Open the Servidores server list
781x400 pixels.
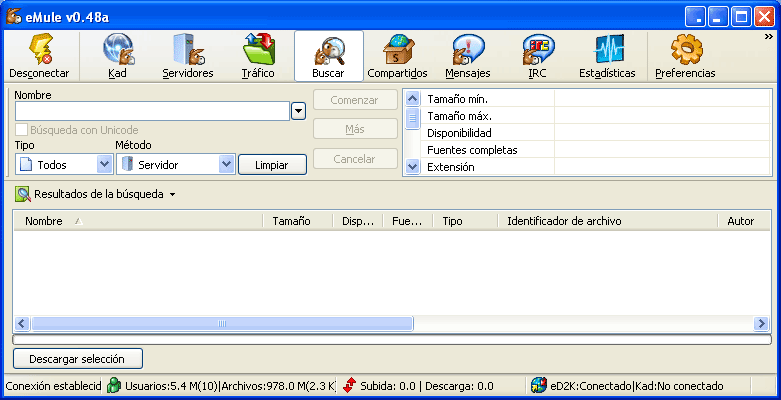point(188,56)
